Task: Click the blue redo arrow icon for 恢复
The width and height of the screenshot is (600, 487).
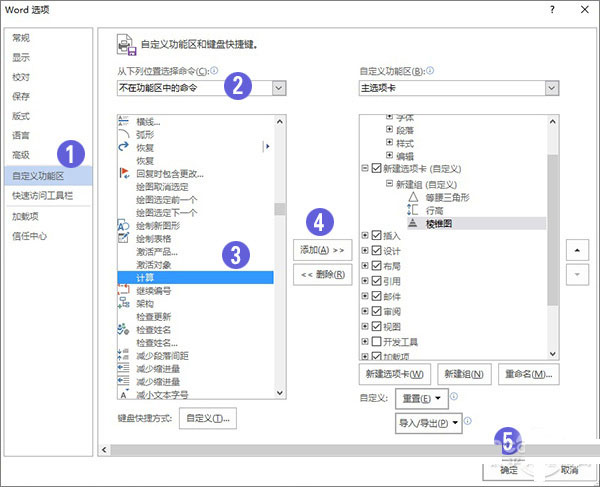Action: click(124, 147)
